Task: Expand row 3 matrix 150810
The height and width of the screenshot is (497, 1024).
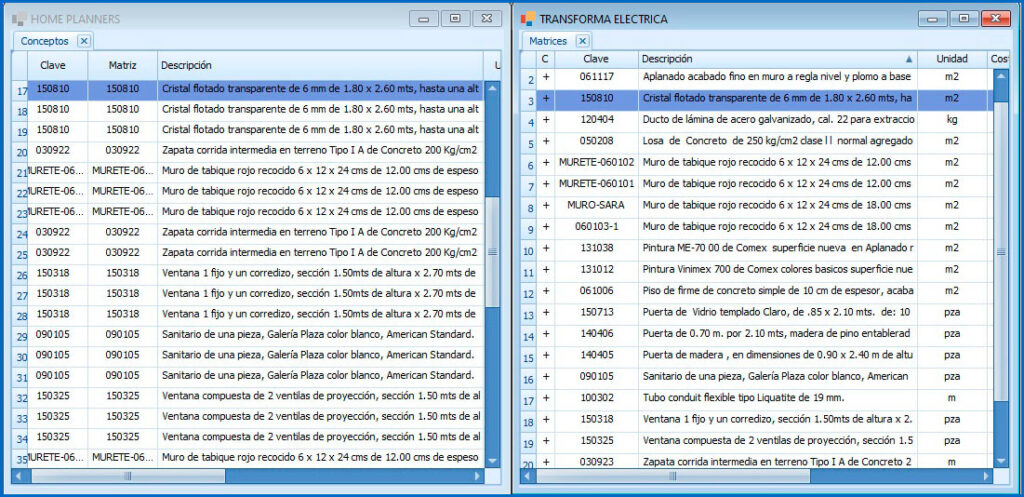Action: [x=545, y=99]
